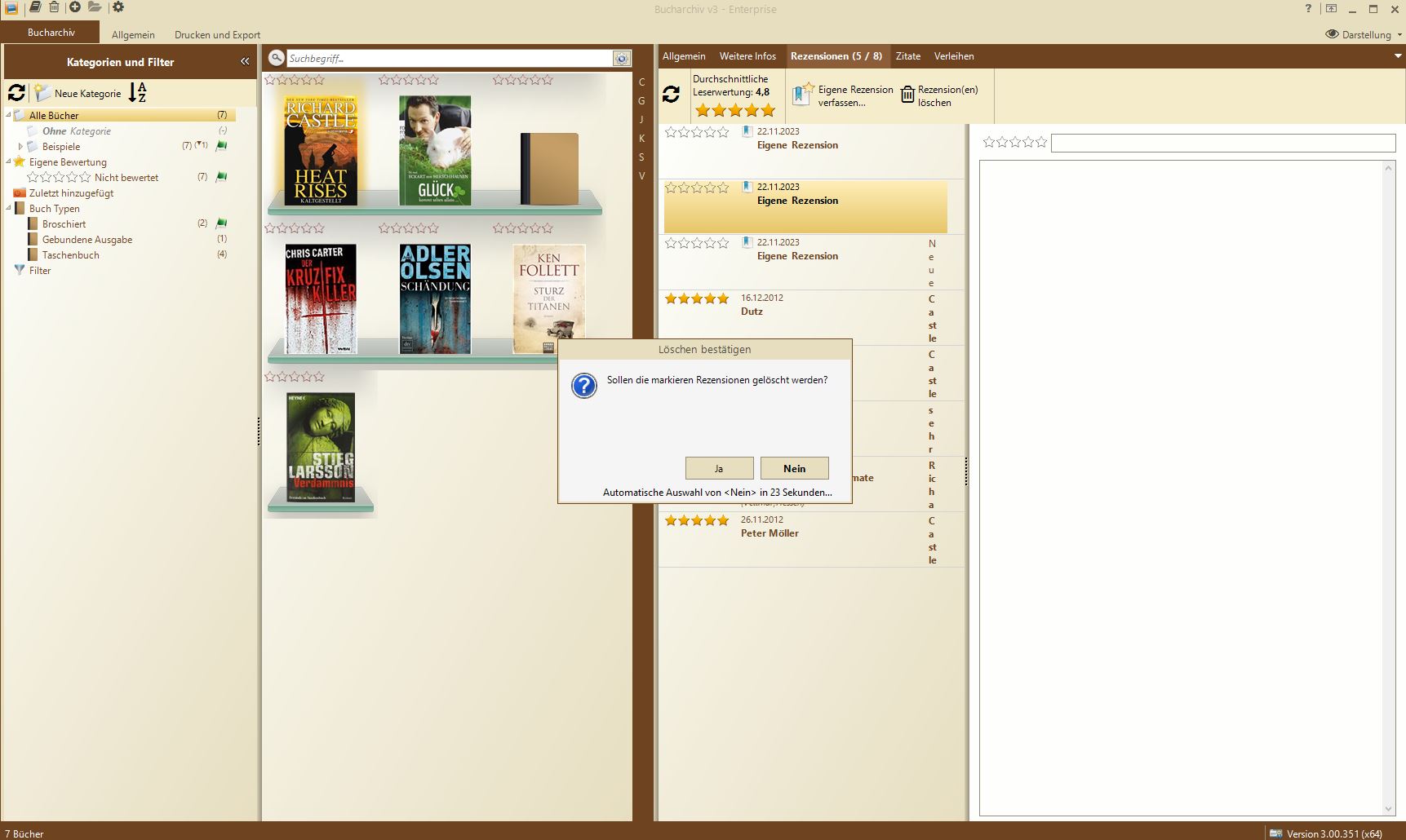Click the search options icon beside Suchbegriff
This screenshot has height=840, width=1406.
pos(622,59)
